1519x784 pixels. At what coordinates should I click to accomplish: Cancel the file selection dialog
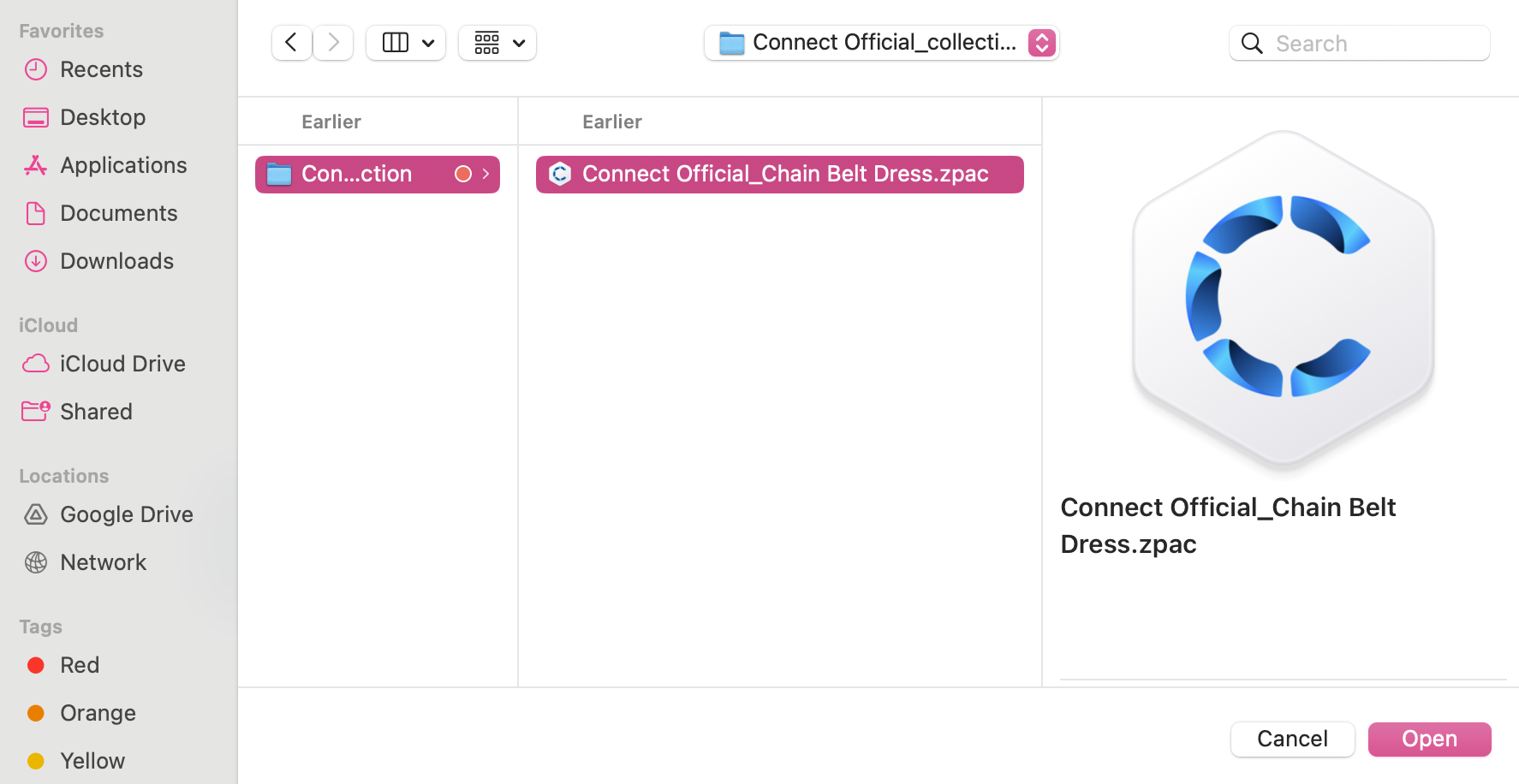click(1292, 739)
